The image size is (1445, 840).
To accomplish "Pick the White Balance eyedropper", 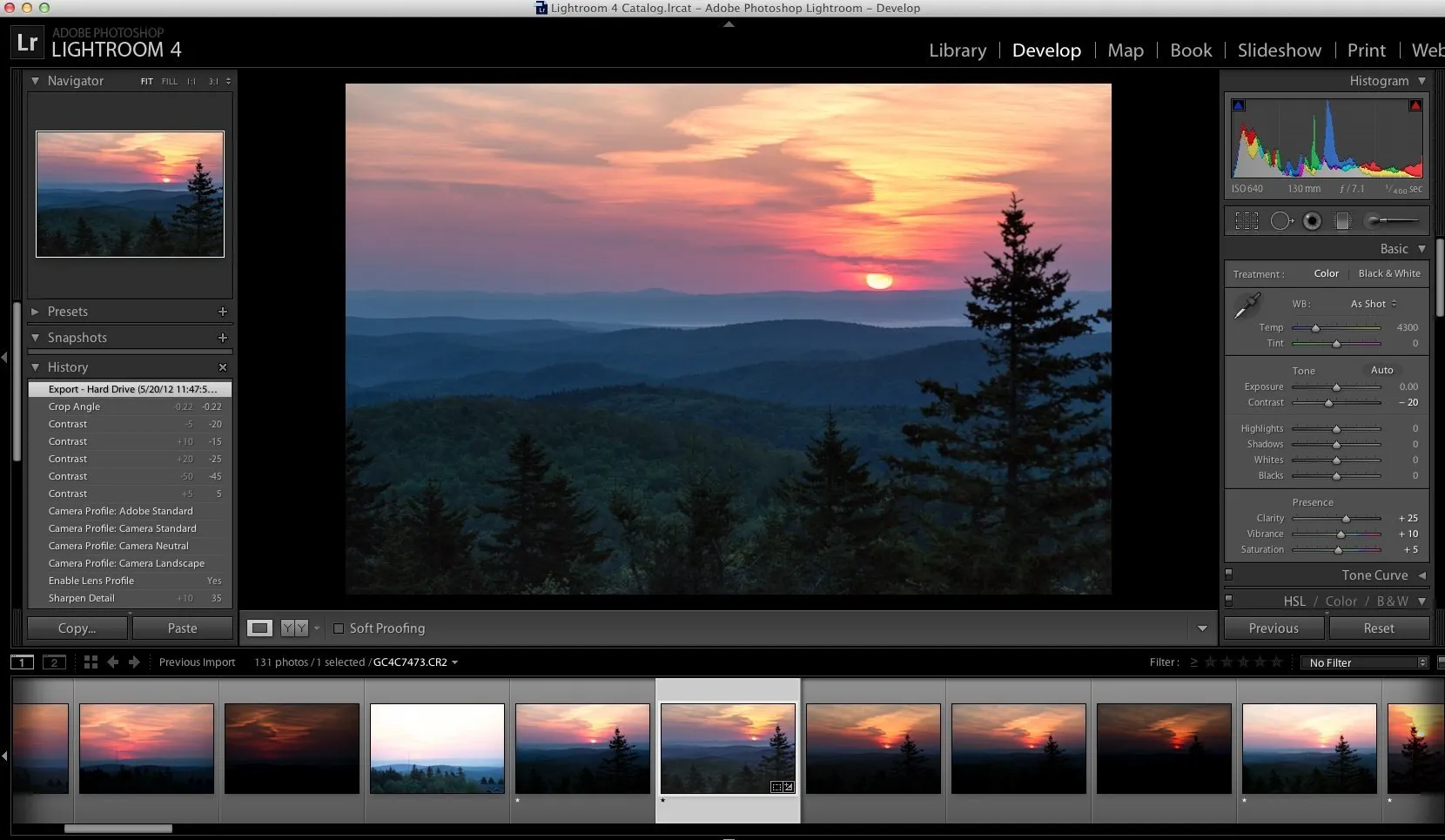I will pos(1247,306).
